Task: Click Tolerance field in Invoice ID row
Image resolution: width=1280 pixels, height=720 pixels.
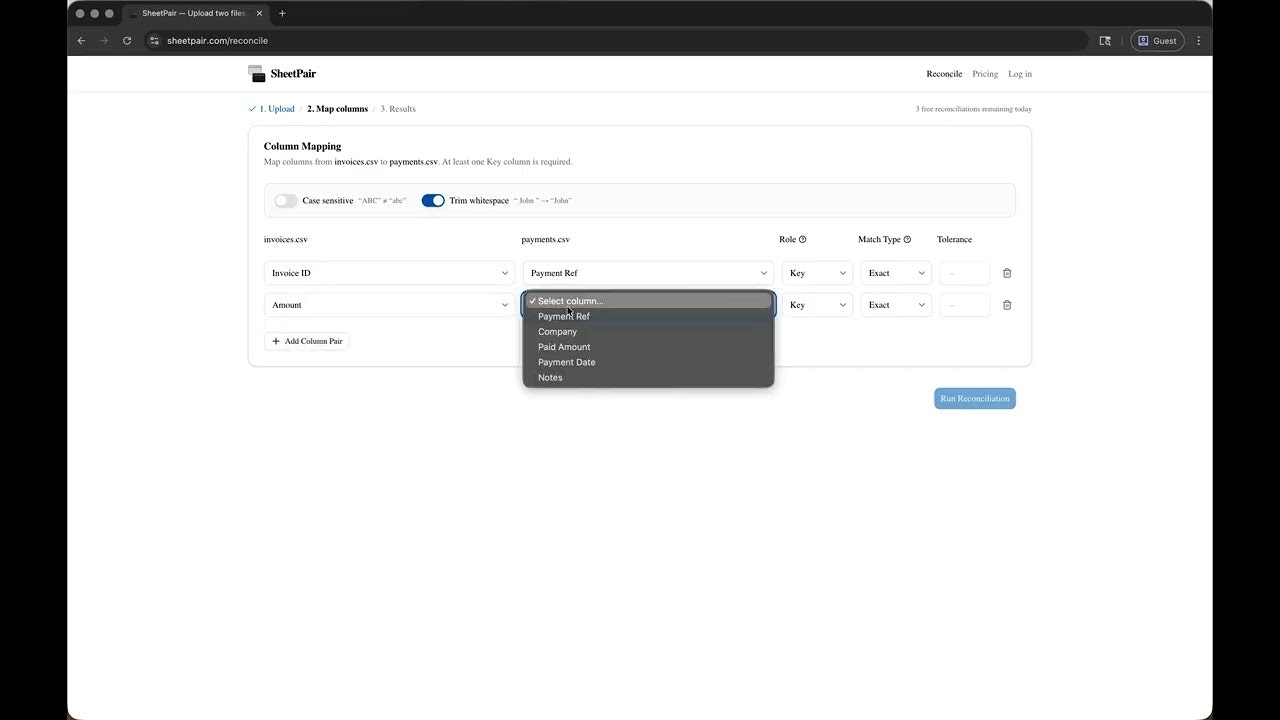Action: [x=965, y=273]
